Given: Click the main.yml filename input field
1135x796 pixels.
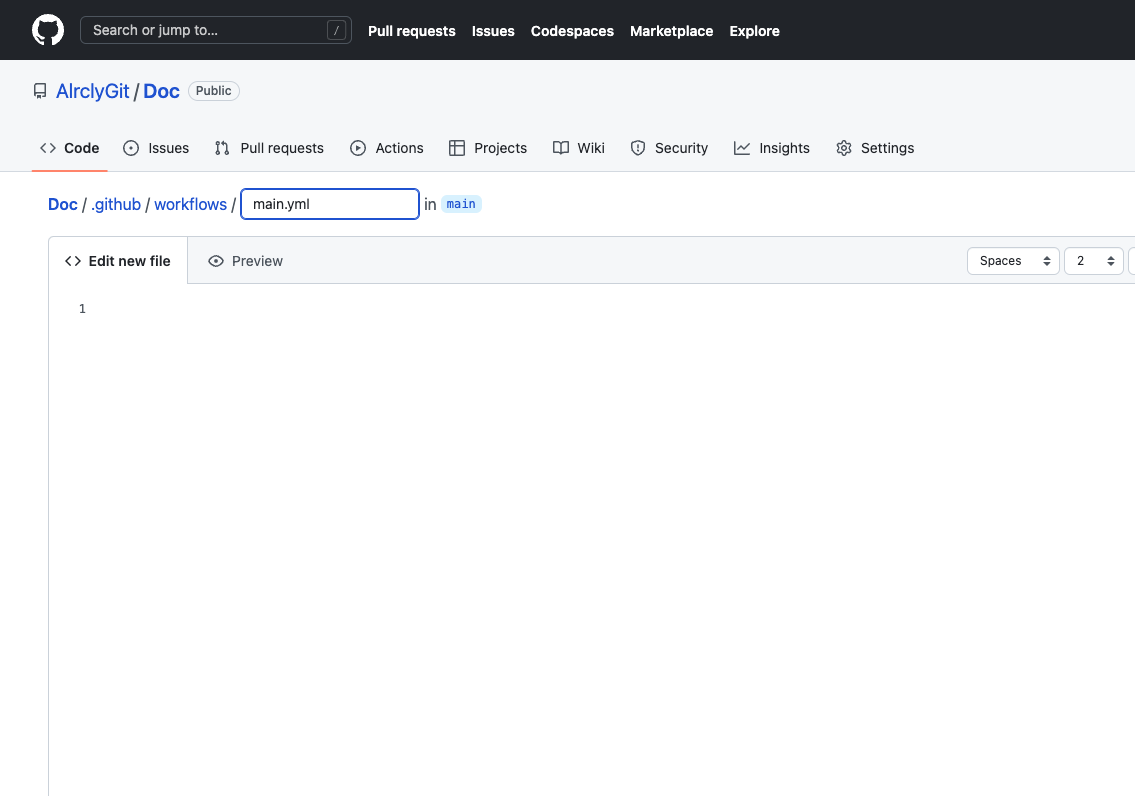Looking at the screenshot, I should point(329,204).
